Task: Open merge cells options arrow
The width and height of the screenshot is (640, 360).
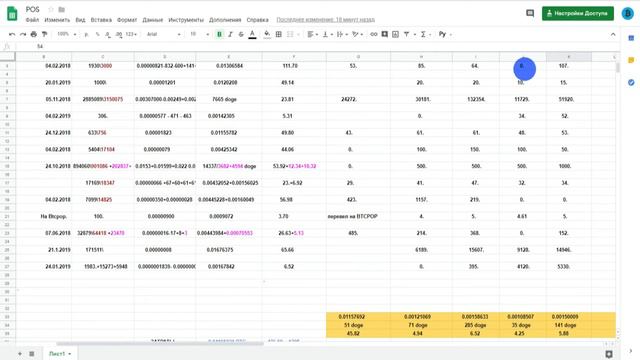Action: [298, 34]
